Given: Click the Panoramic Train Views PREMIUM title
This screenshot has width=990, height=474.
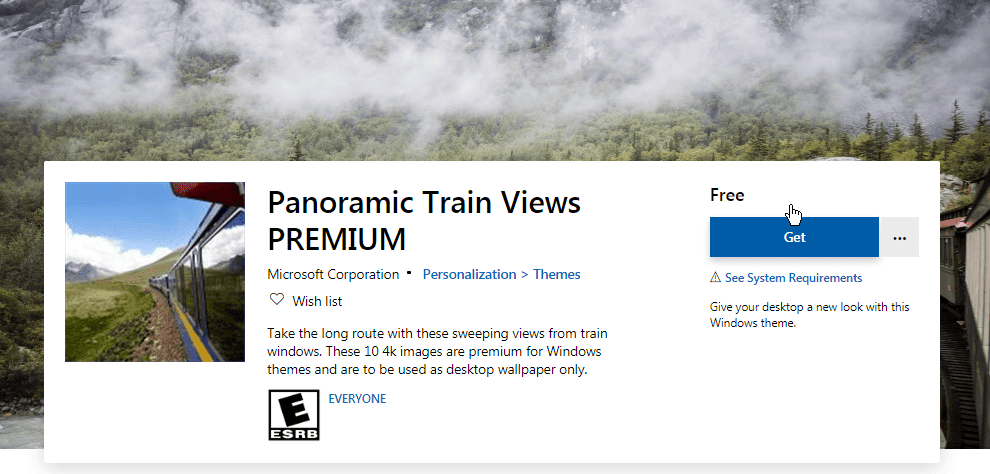Looking at the screenshot, I should 424,220.
